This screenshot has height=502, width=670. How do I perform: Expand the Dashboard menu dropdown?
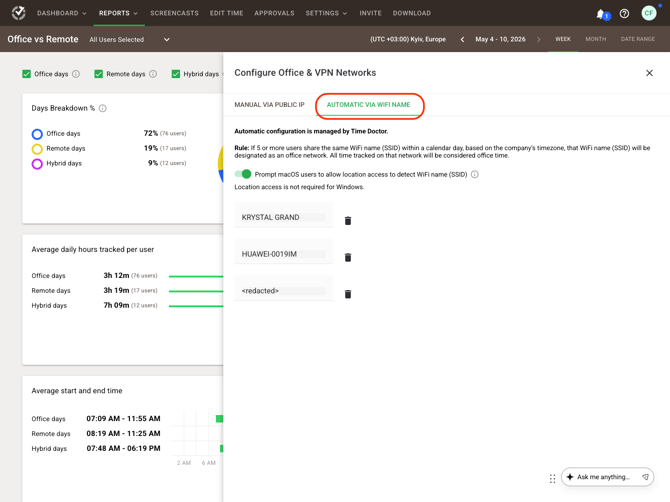coord(62,13)
